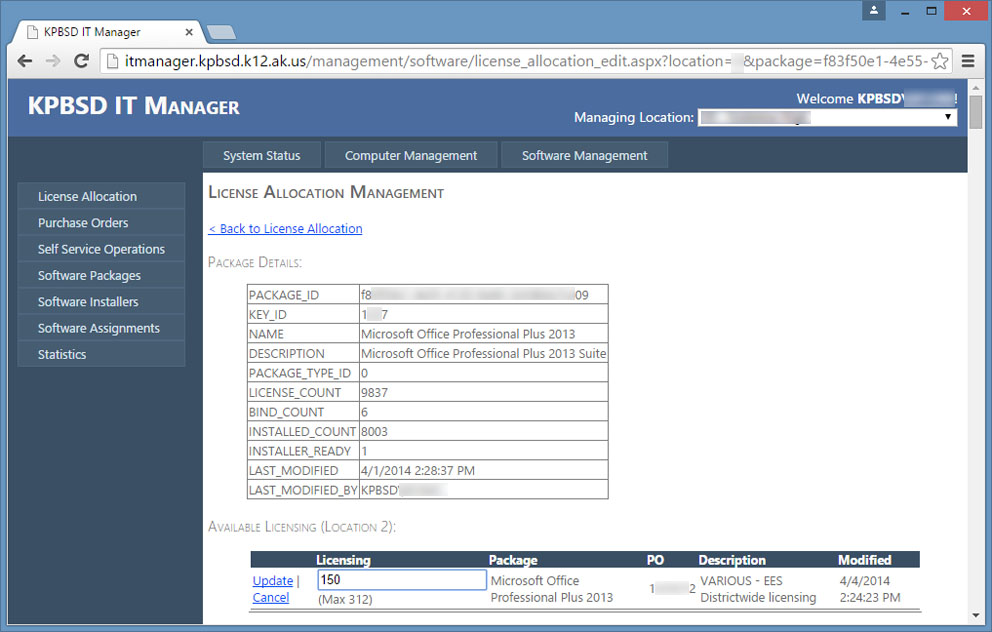Click the LICENSE_COUNT value 9837

point(375,392)
